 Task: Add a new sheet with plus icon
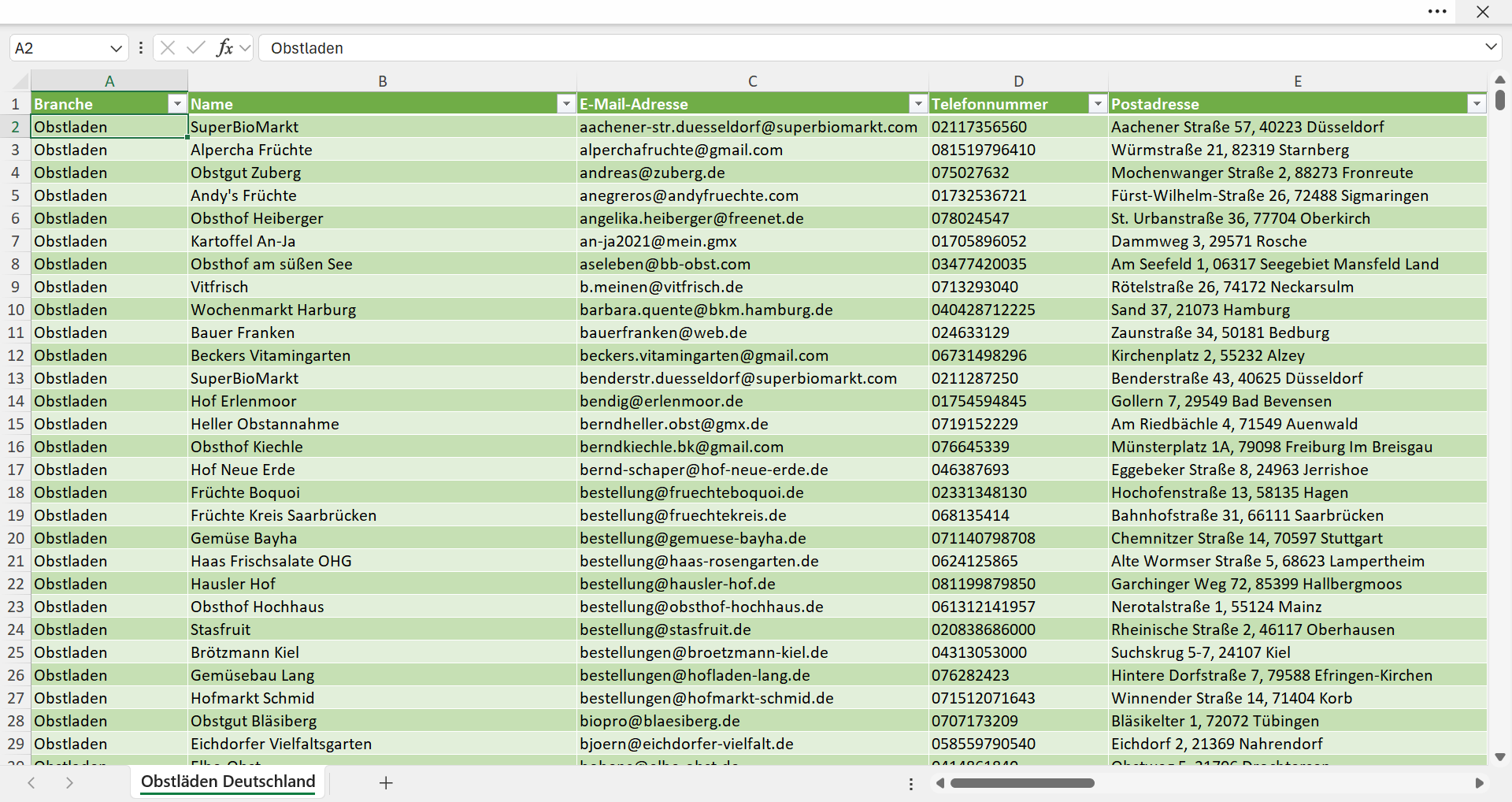click(386, 782)
